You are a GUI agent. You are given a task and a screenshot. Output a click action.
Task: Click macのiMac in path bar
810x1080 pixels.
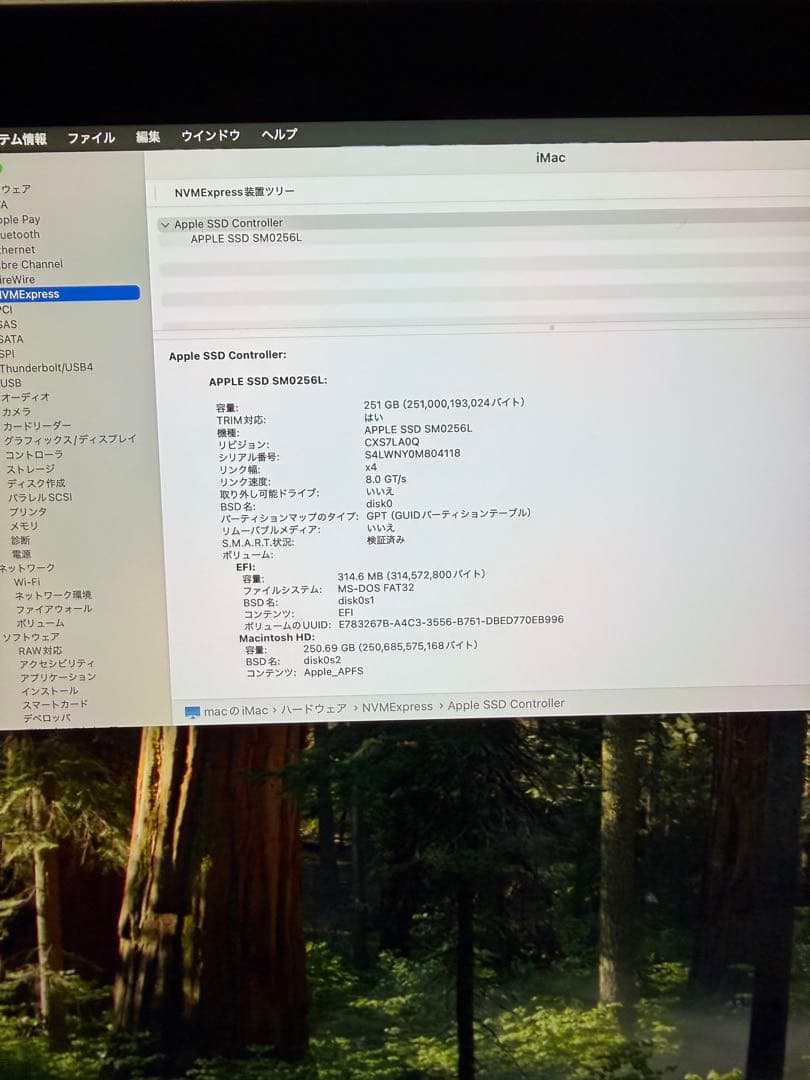click(x=236, y=710)
